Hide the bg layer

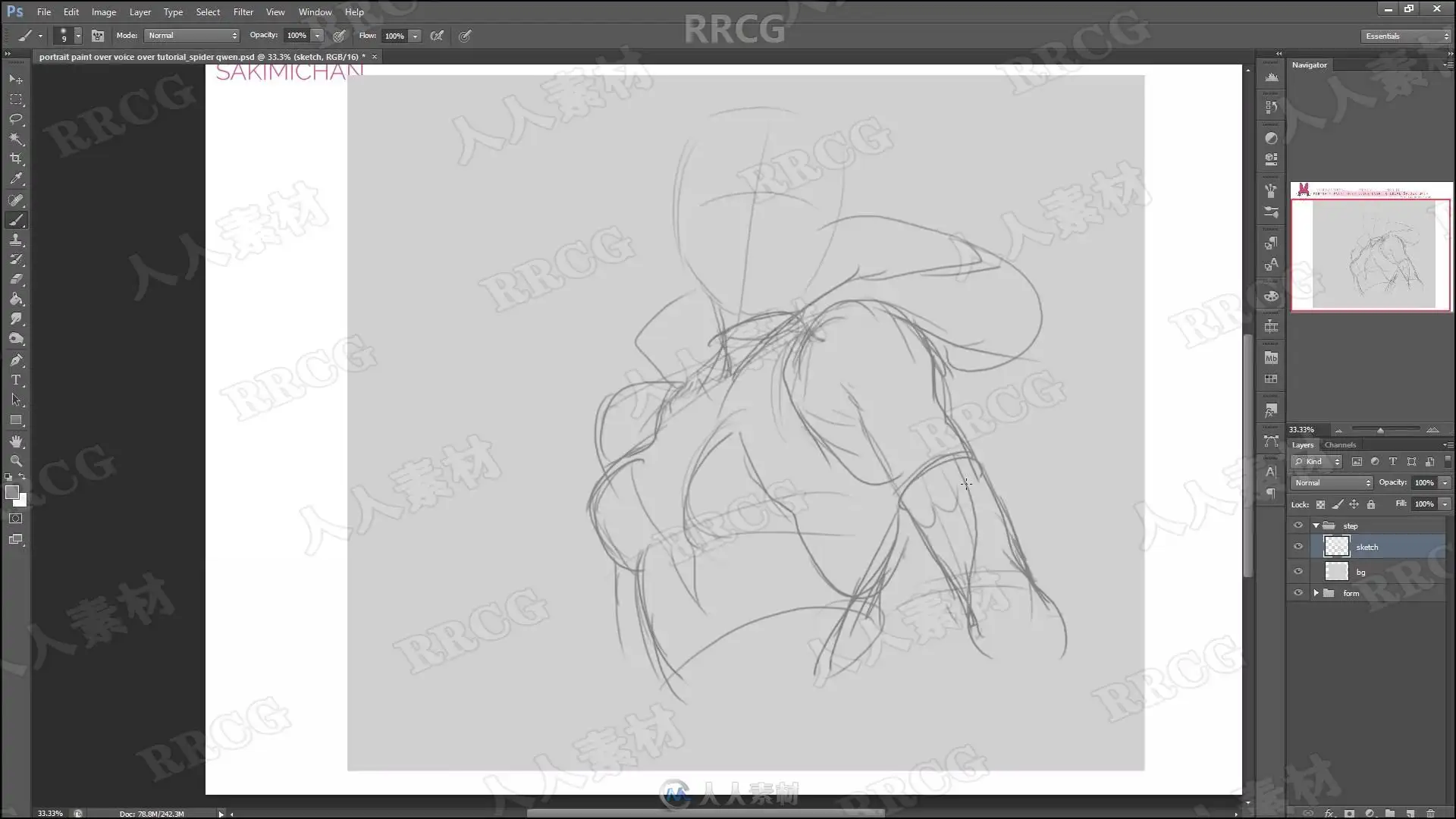click(x=1298, y=572)
